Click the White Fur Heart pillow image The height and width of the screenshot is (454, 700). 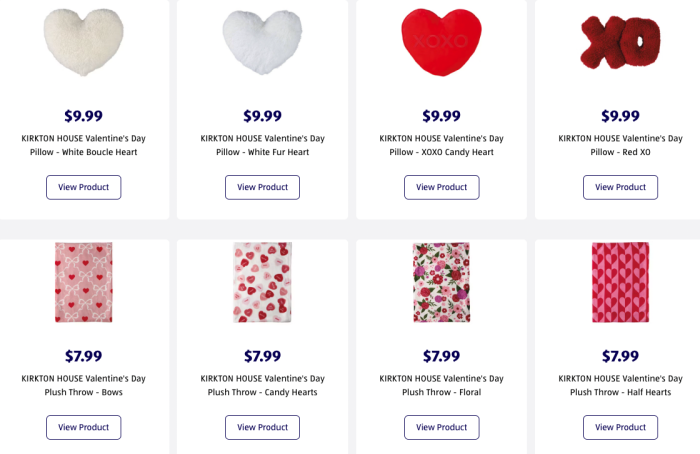click(x=262, y=41)
